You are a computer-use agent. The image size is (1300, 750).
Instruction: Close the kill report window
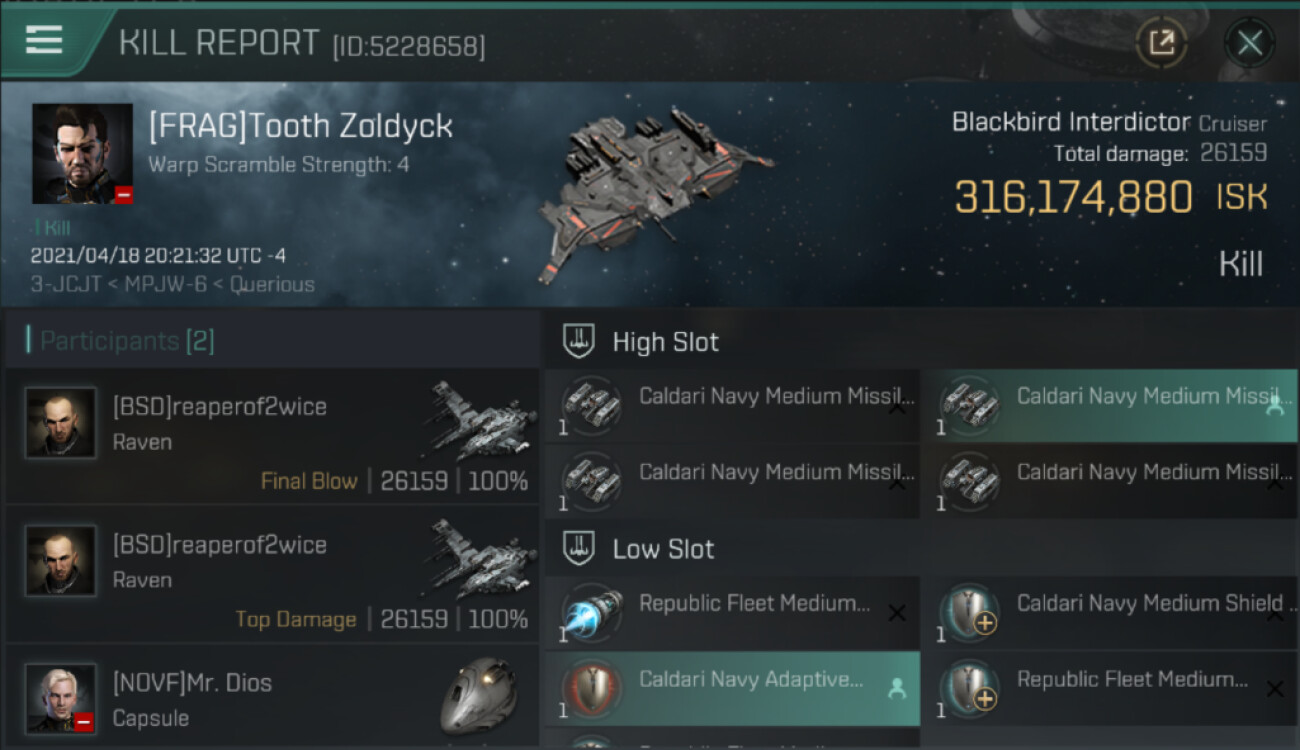pyautogui.click(x=1249, y=43)
